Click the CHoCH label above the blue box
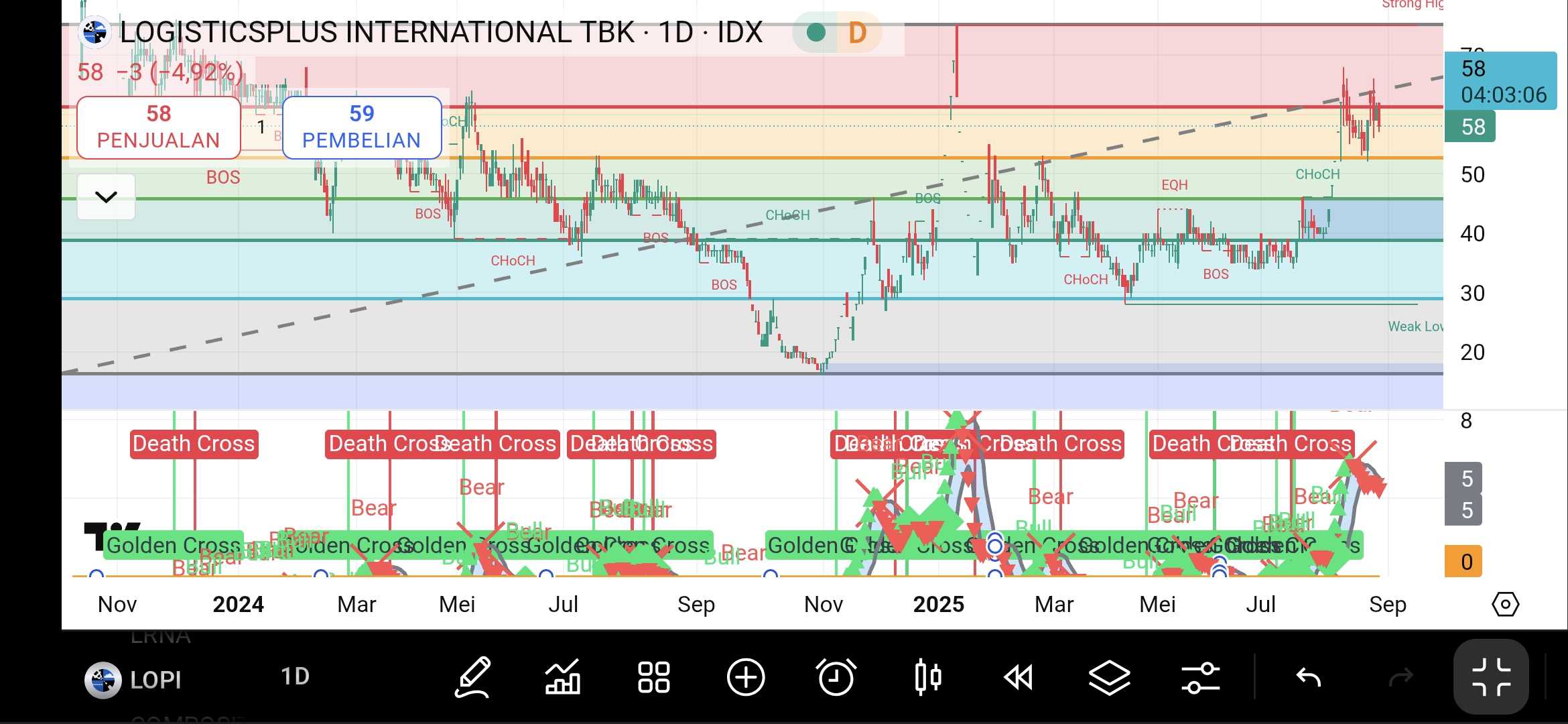 (1317, 174)
